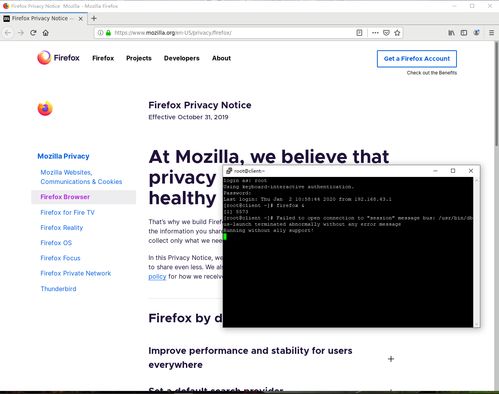Open the Firefox account icon
Viewport: 499px width, 394px height.
click(477, 33)
